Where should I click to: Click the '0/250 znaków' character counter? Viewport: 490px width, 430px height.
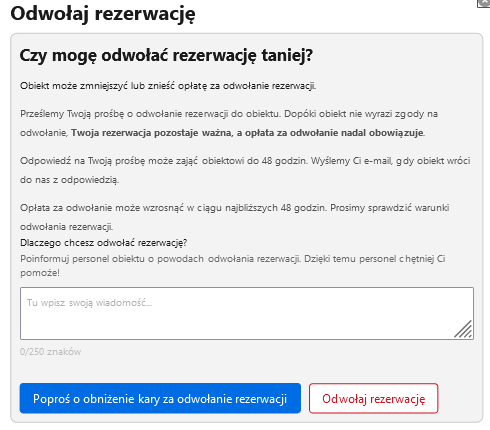[x=50, y=352]
